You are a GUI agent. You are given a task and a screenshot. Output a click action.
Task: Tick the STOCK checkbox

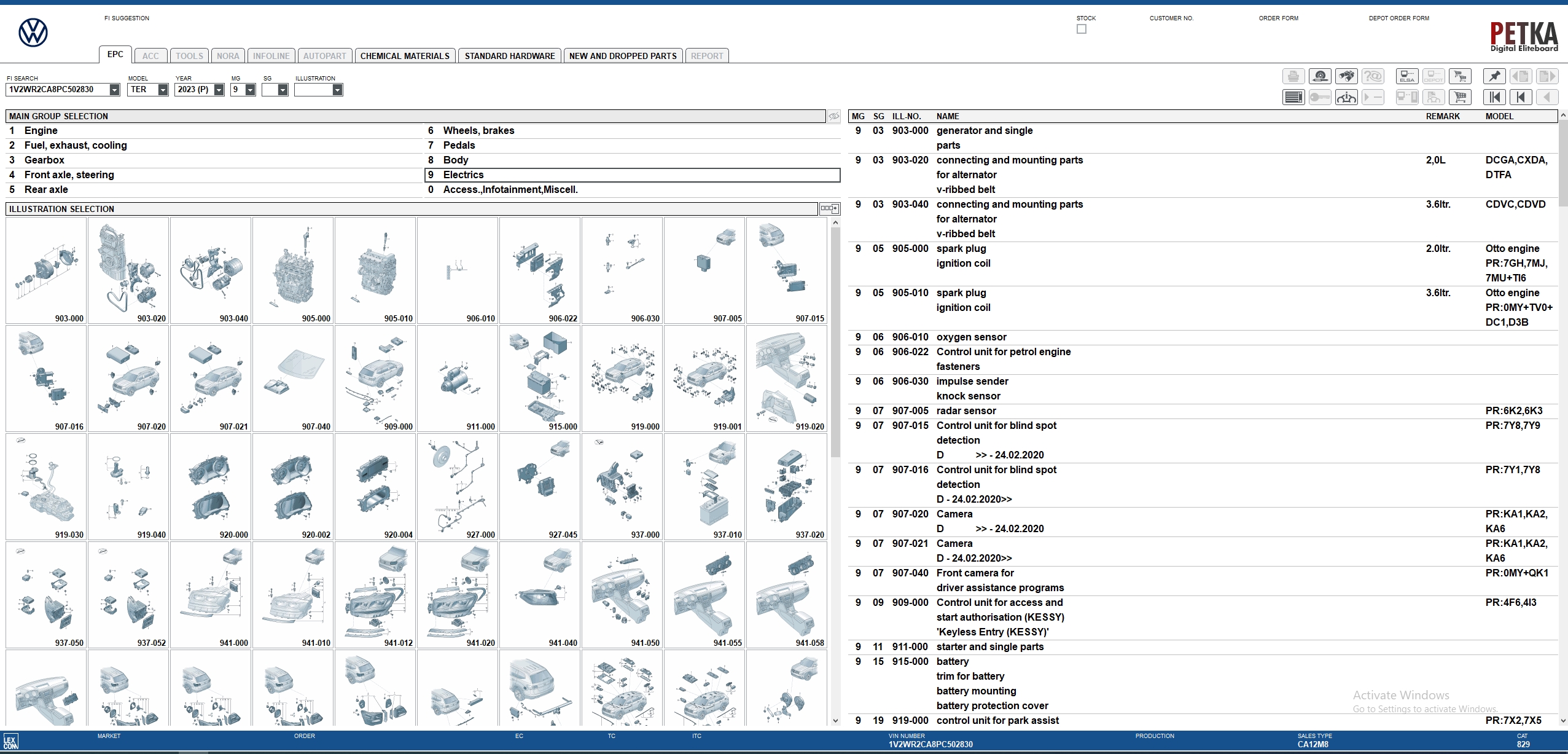click(1082, 29)
